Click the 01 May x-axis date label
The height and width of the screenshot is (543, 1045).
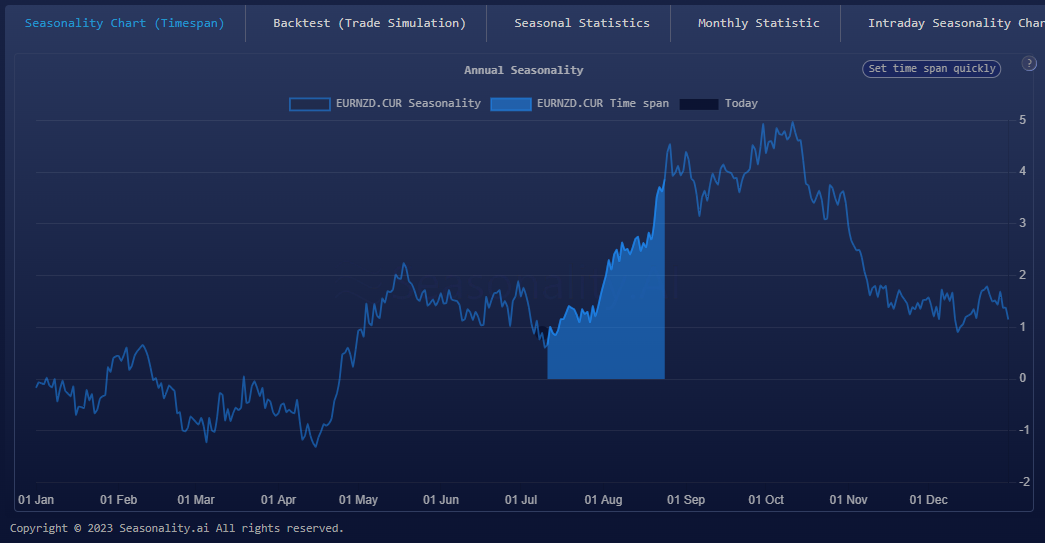coord(358,499)
